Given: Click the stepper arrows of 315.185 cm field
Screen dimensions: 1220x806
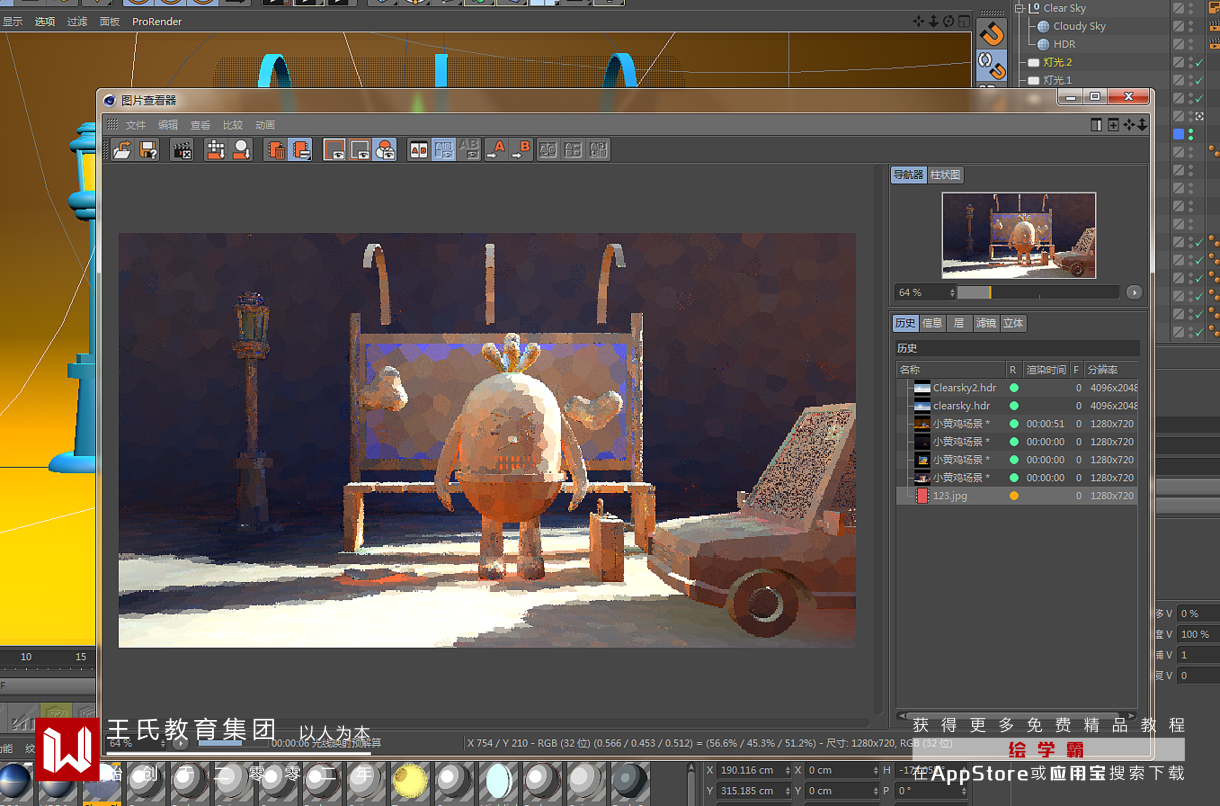Looking at the screenshot, I should (x=787, y=790).
